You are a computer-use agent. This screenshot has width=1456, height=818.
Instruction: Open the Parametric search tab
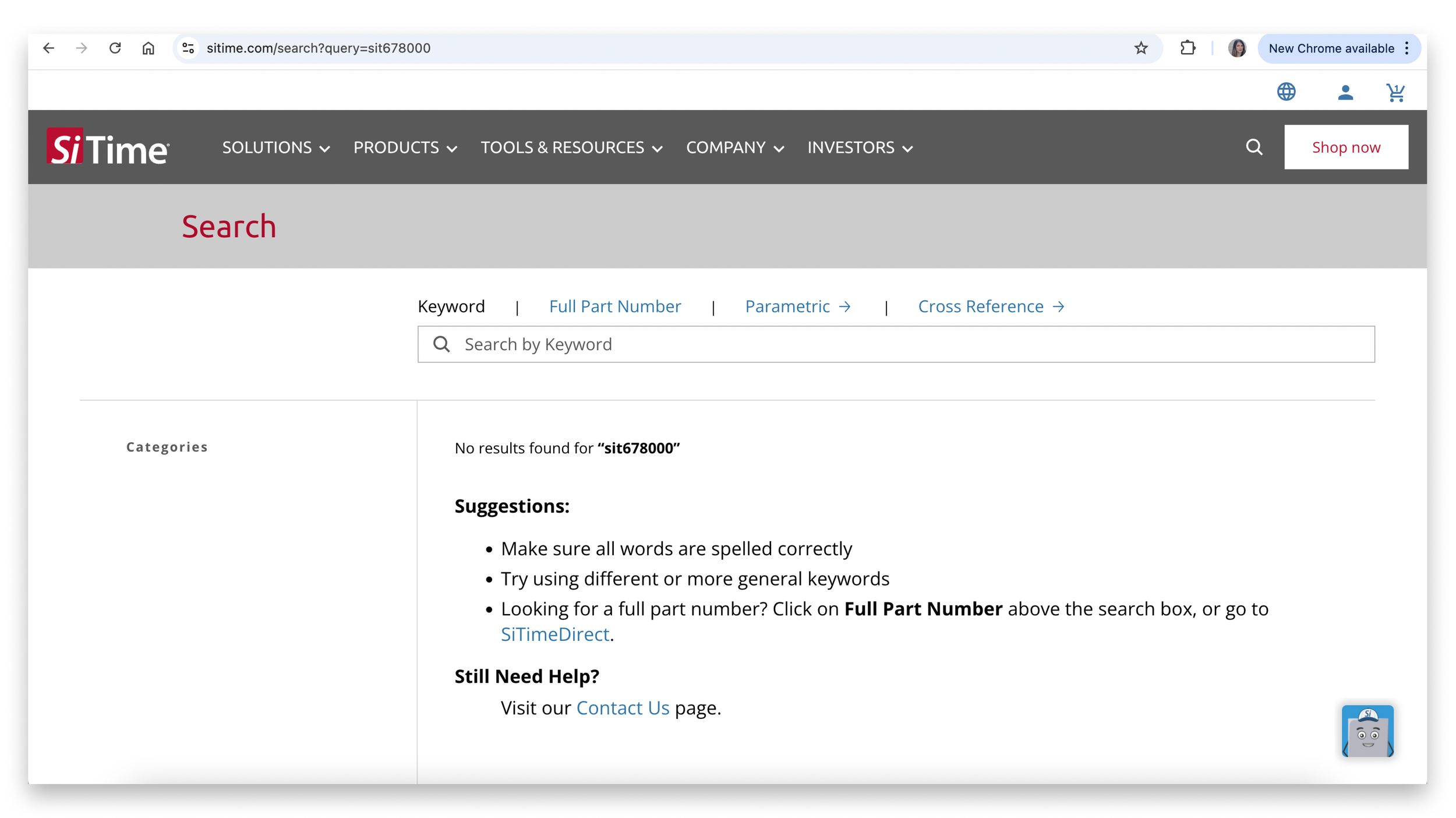point(797,306)
